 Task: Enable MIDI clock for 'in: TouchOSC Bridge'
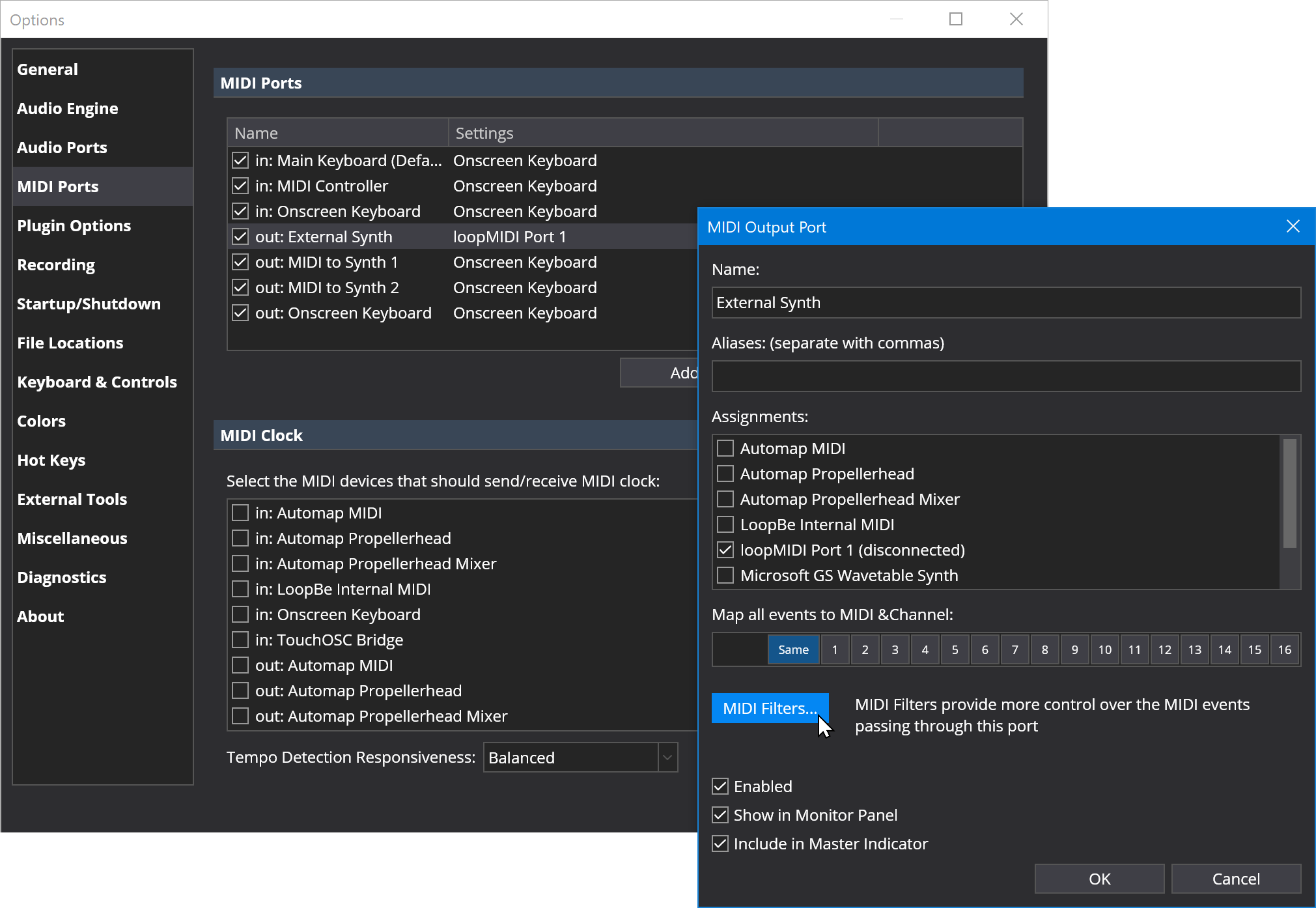[240, 640]
